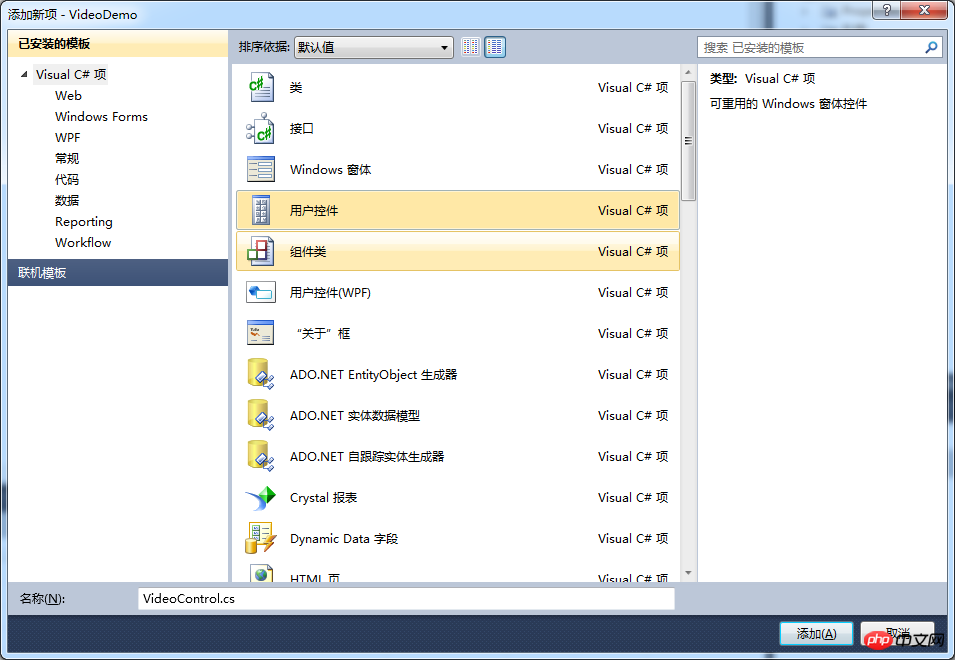Choose the Windows 窗体 form icon
This screenshot has height=660, width=955.
(x=261, y=169)
